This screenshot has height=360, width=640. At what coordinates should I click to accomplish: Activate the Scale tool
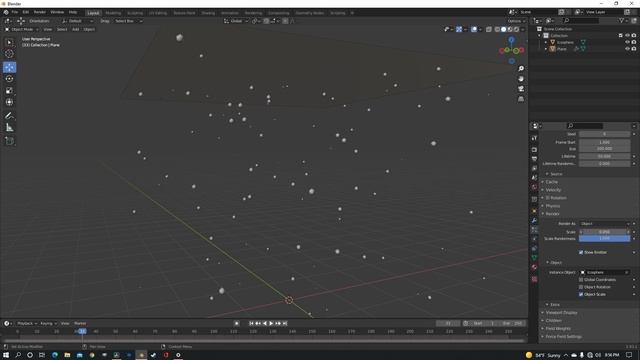[x=9, y=91]
